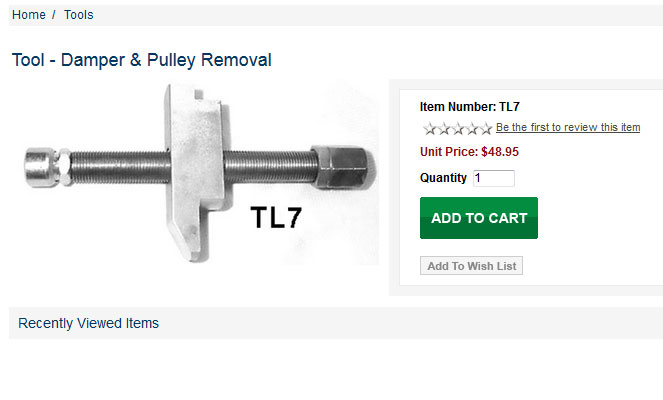Give a four-star rating
This screenshot has height=400, width=663.
(x=472, y=128)
